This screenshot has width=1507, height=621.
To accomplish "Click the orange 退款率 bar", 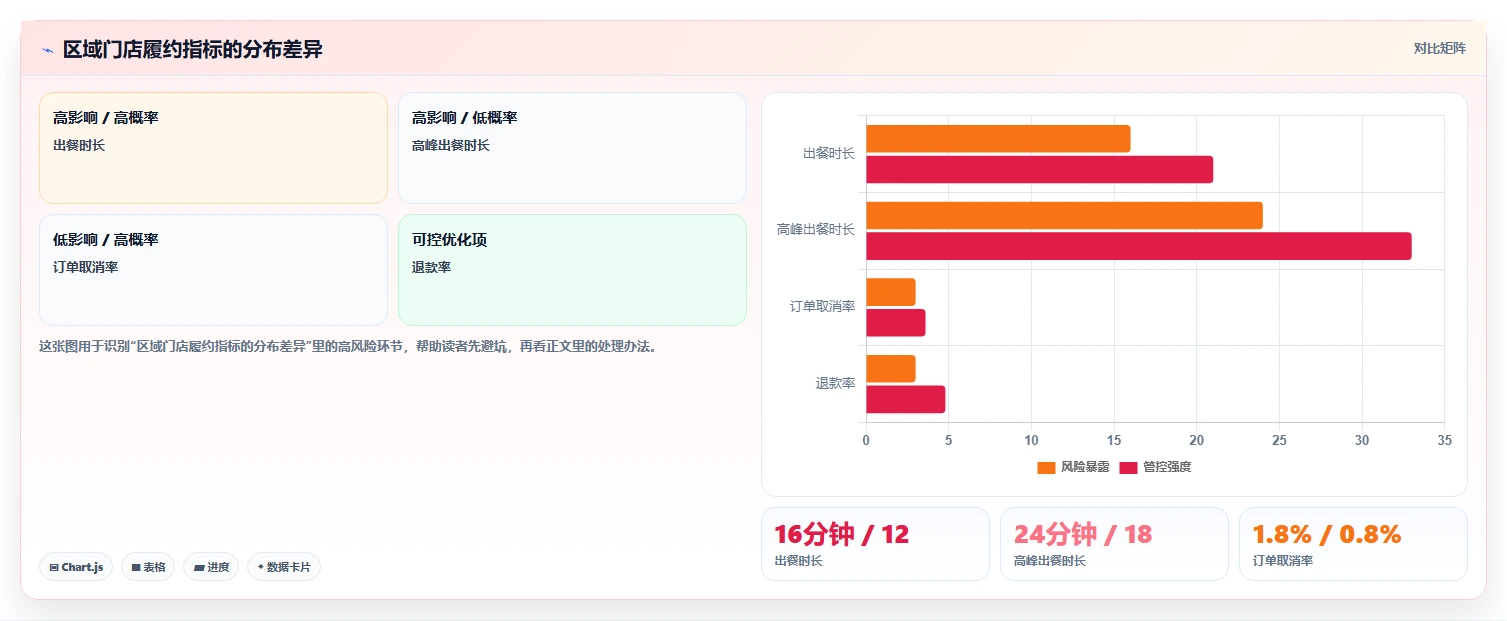I will [891, 369].
